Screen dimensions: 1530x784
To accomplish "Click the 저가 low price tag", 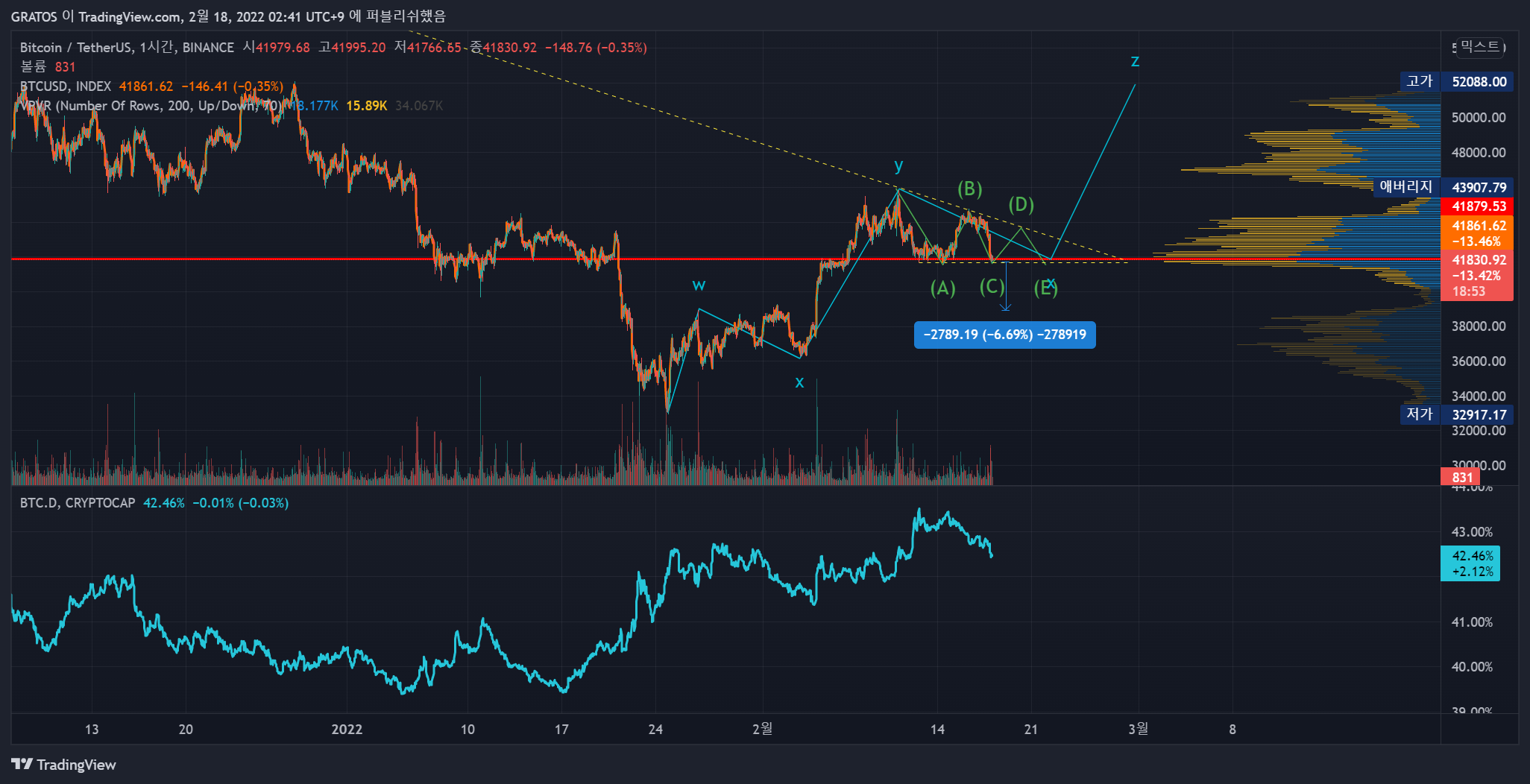I will point(1420,414).
